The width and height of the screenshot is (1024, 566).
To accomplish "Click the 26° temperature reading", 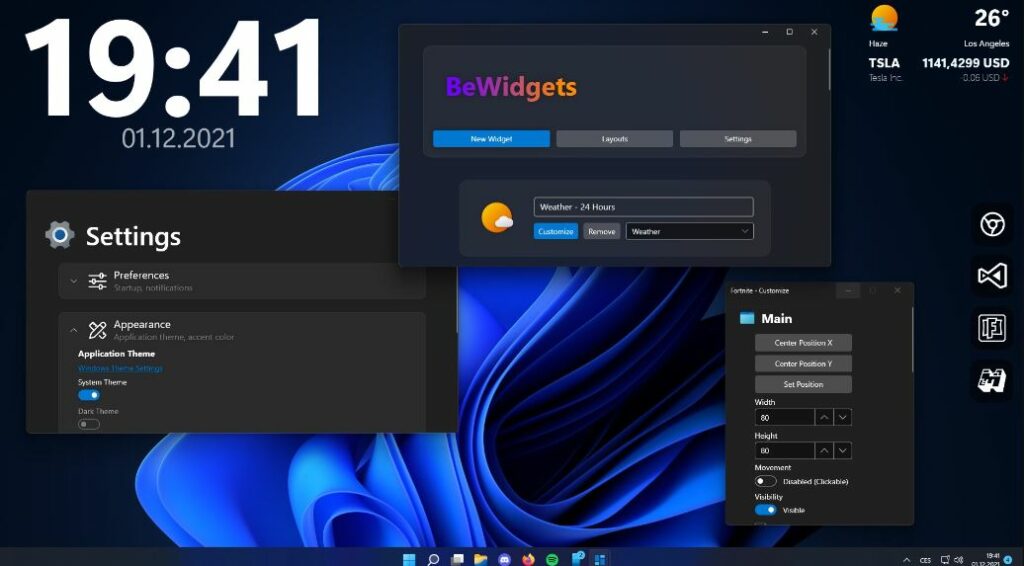I will coord(991,18).
